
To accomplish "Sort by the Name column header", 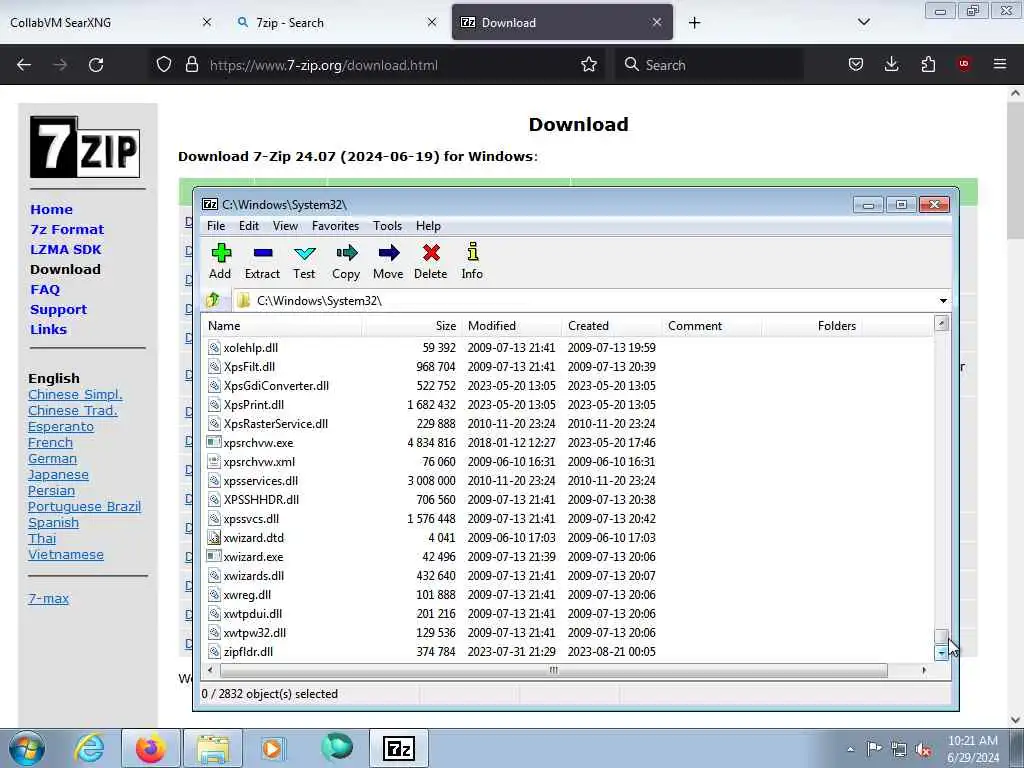I will coord(283,326).
